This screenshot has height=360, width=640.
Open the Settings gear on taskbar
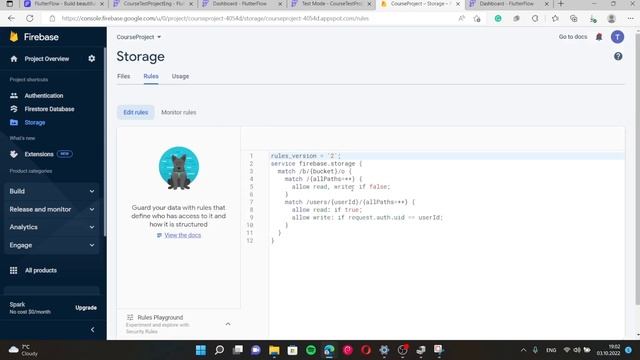pos(384,350)
